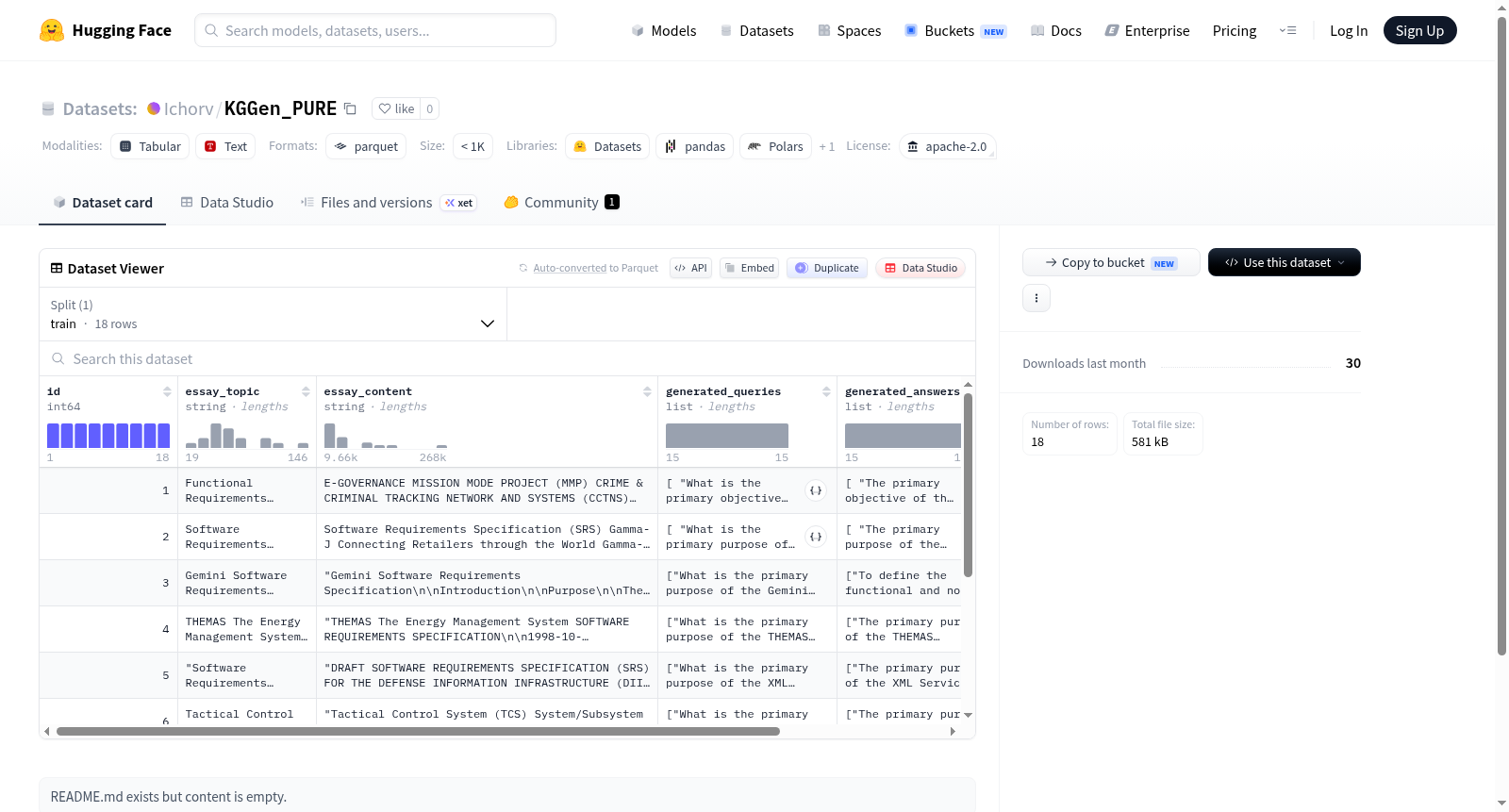This screenshot has height=812, width=1509.
Task: Click the page vertical scrollbar
Action: [1501, 335]
